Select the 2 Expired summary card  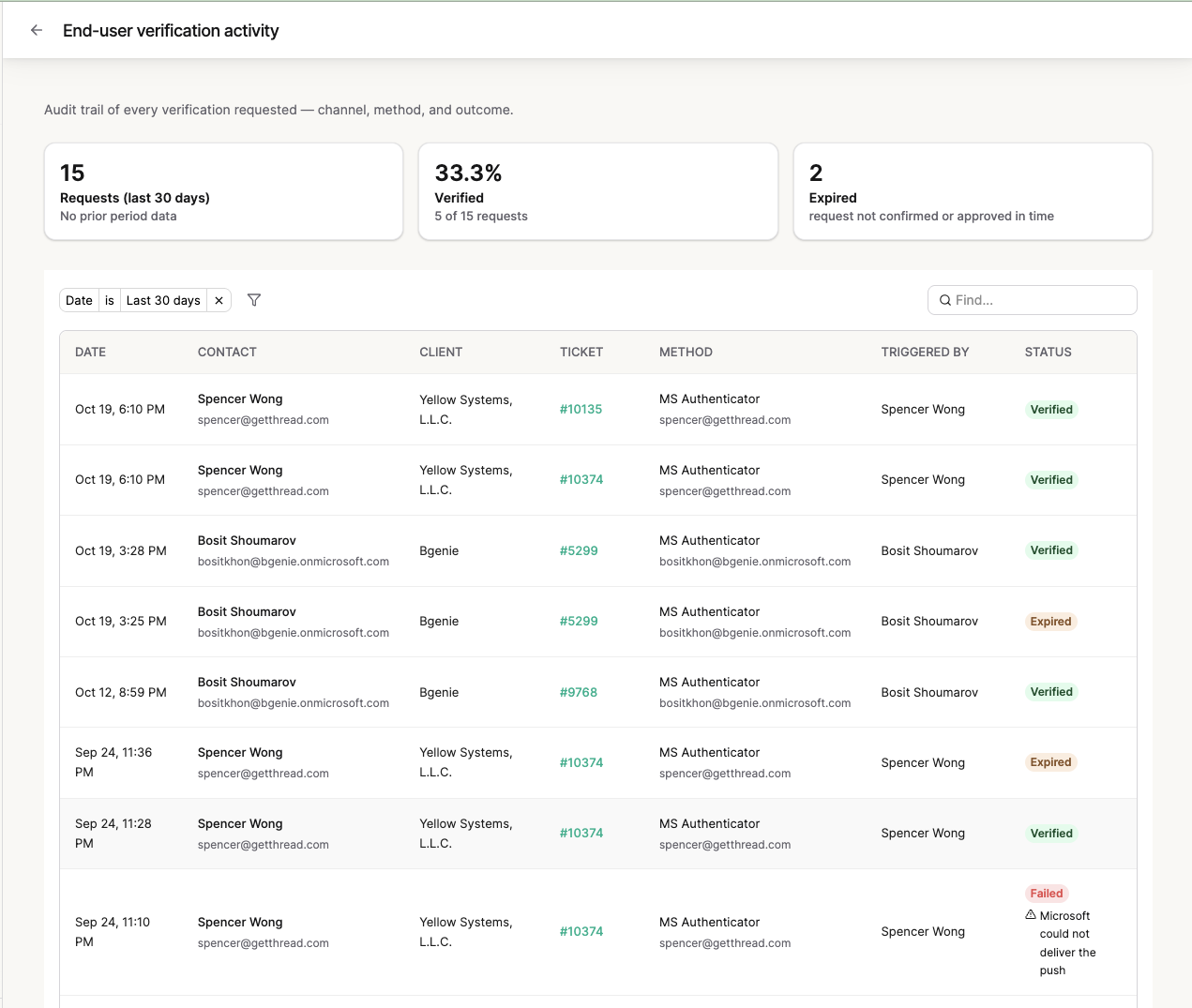(x=973, y=191)
